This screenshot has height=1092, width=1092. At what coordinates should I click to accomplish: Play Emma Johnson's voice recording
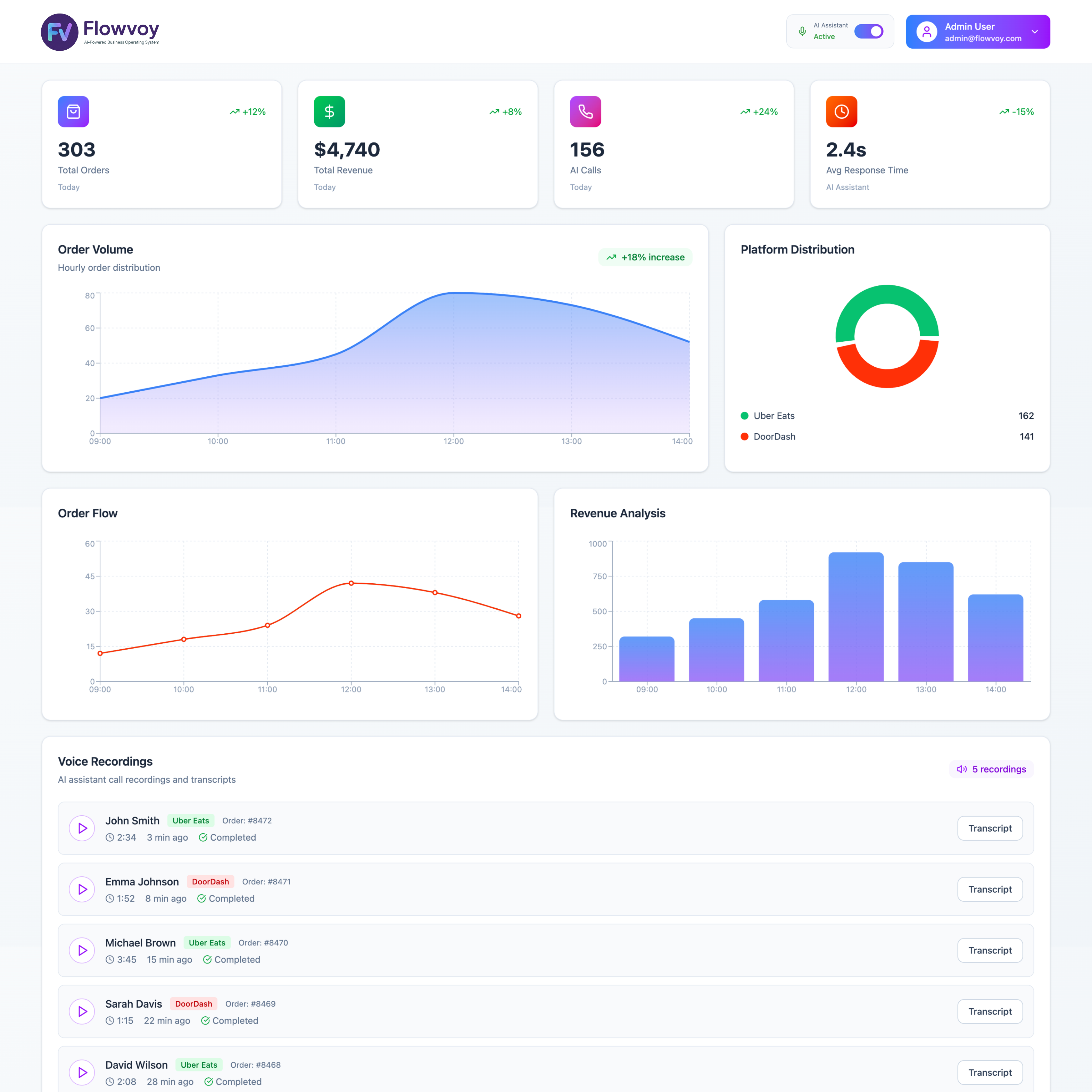click(x=82, y=890)
